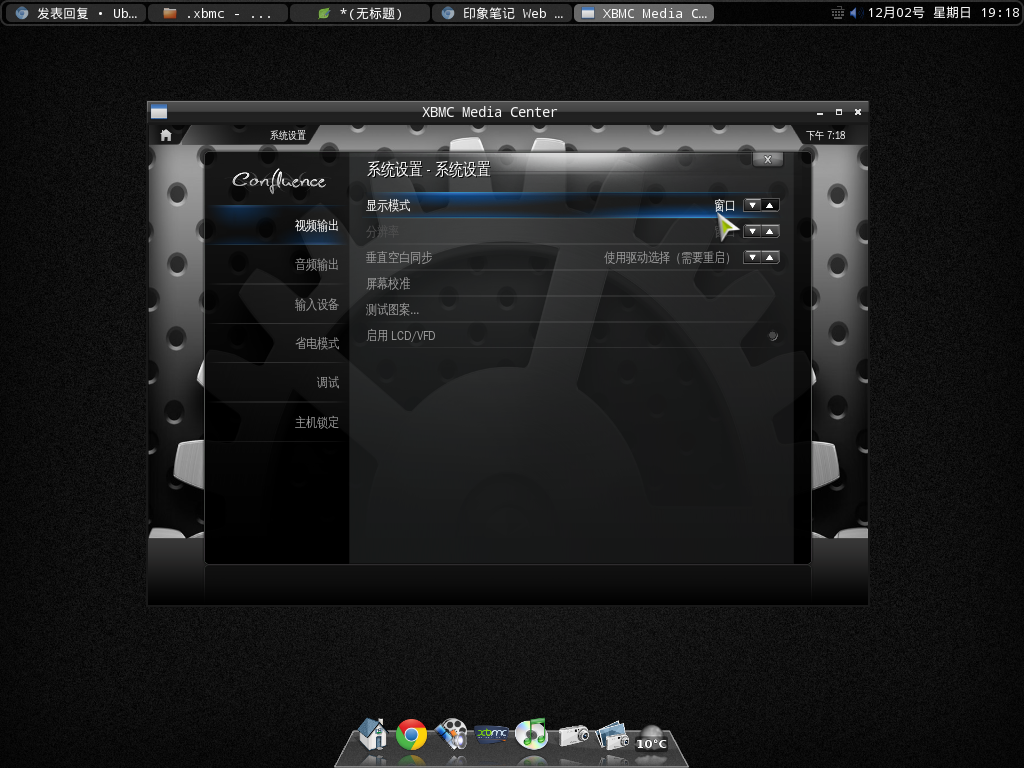Open the calendar from panel date and time
Image resolution: width=1024 pixels, height=768 pixels.
[943, 13]
